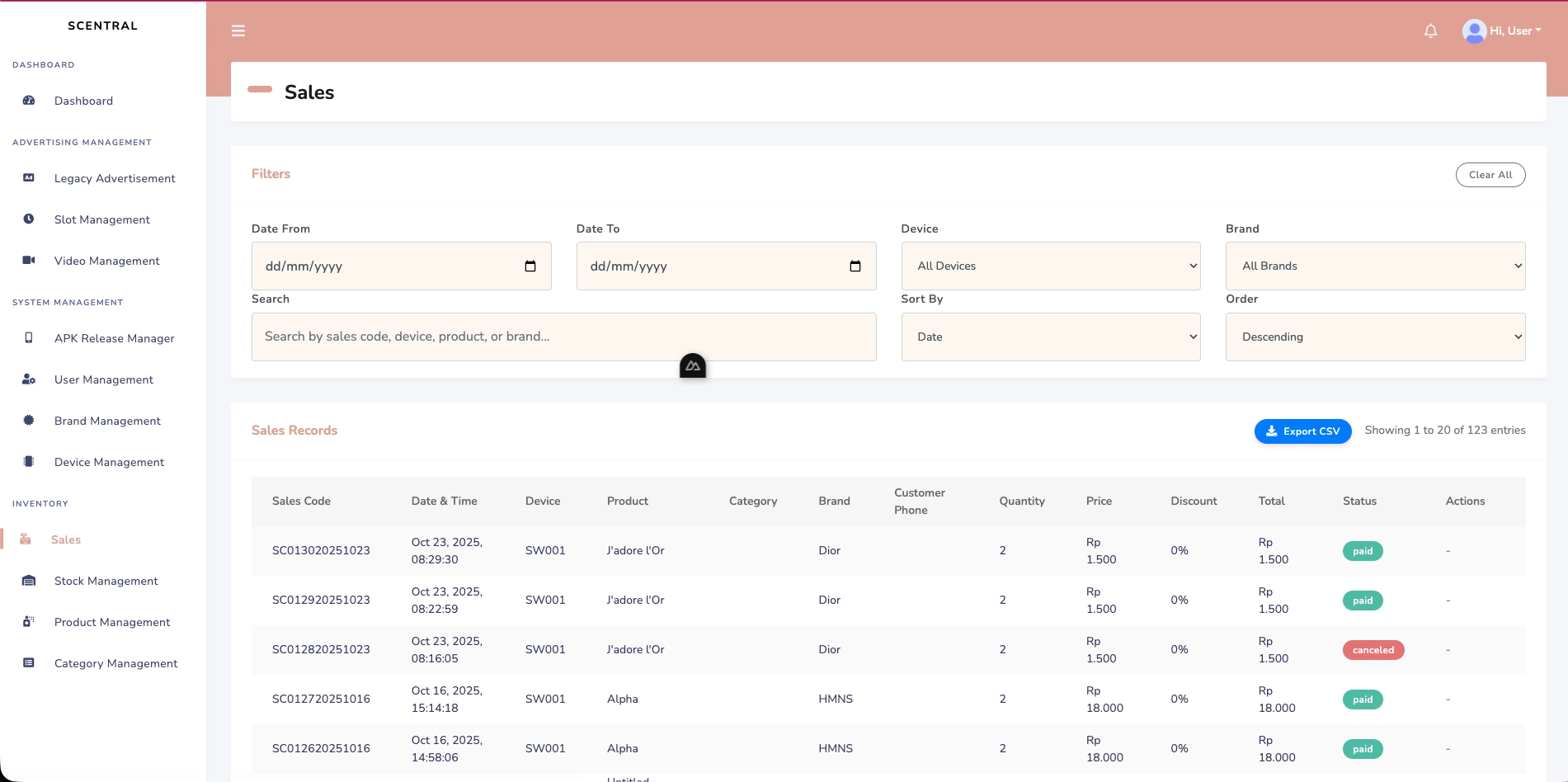
Task: Open the Sort By dropdown
Action: [1050, 337]
